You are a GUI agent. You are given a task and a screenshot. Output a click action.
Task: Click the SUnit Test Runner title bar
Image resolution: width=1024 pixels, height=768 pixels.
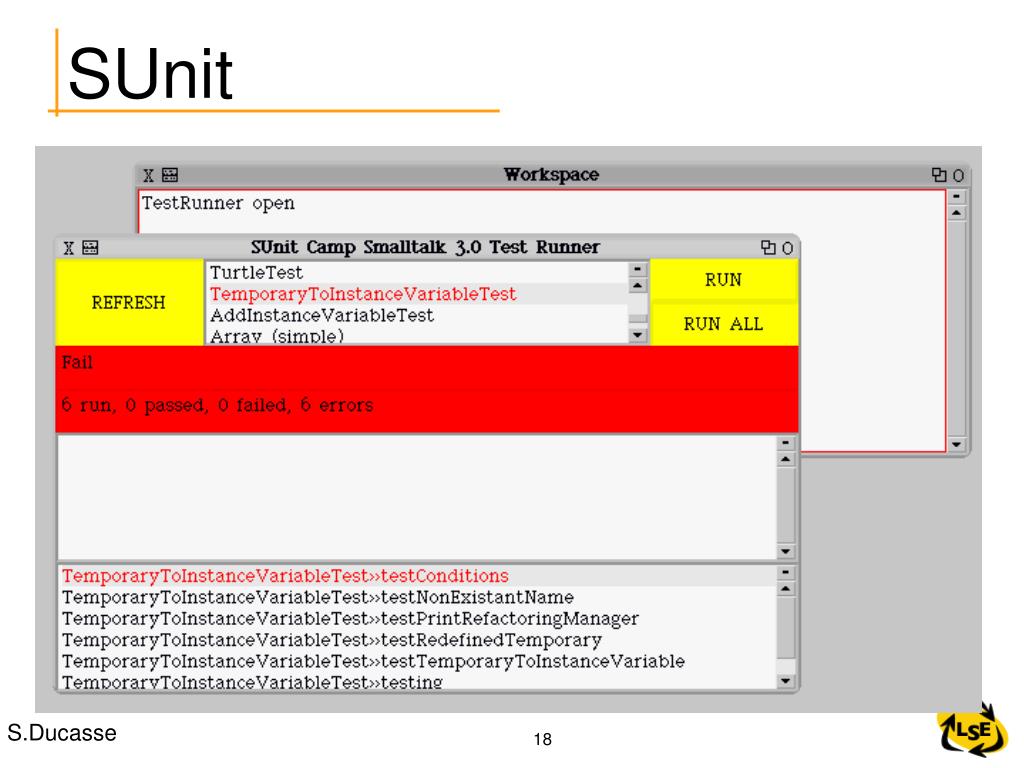pyautogui.click(x=426, y=248)
